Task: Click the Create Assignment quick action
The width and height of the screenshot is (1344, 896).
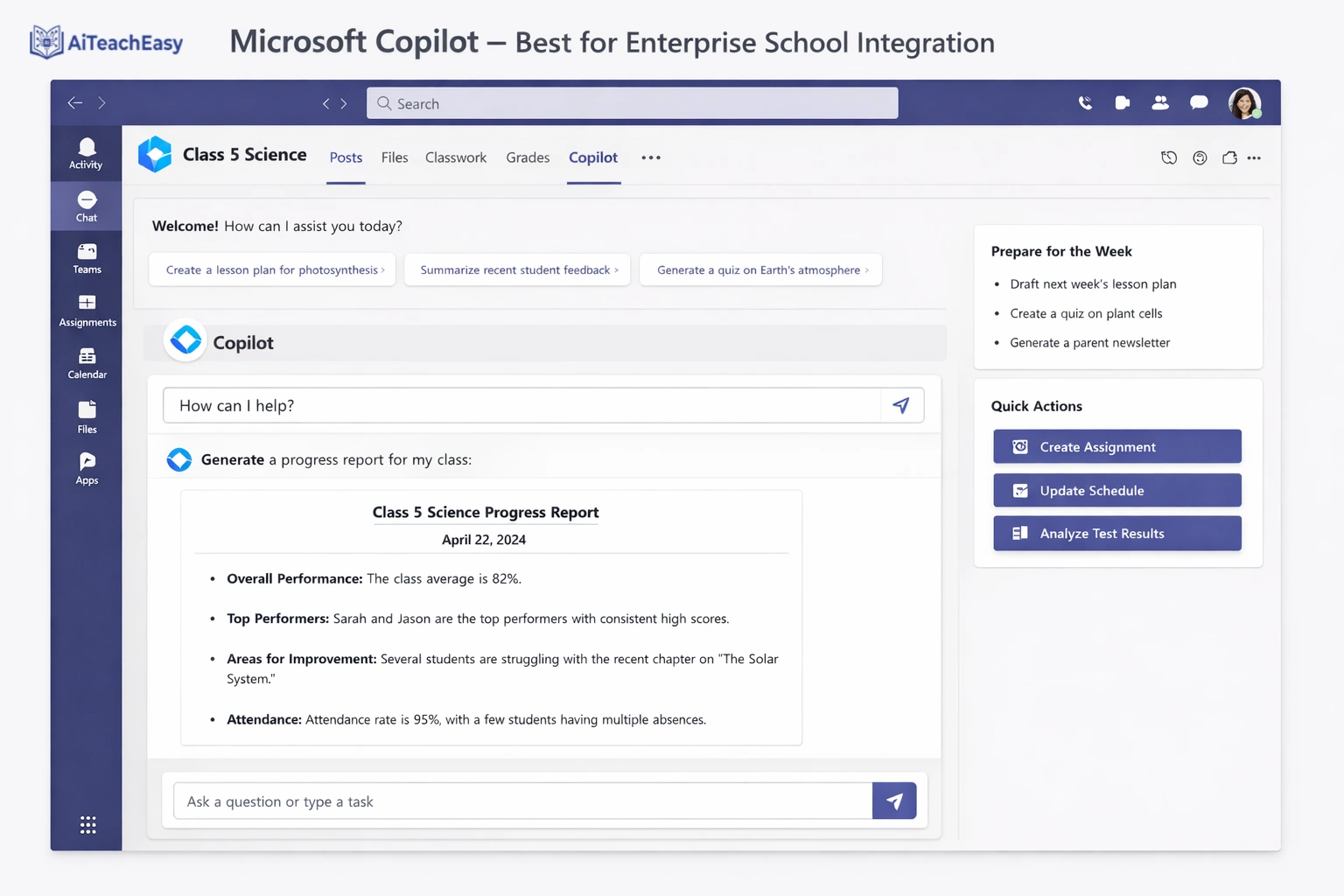Action: coord(1116,446)
